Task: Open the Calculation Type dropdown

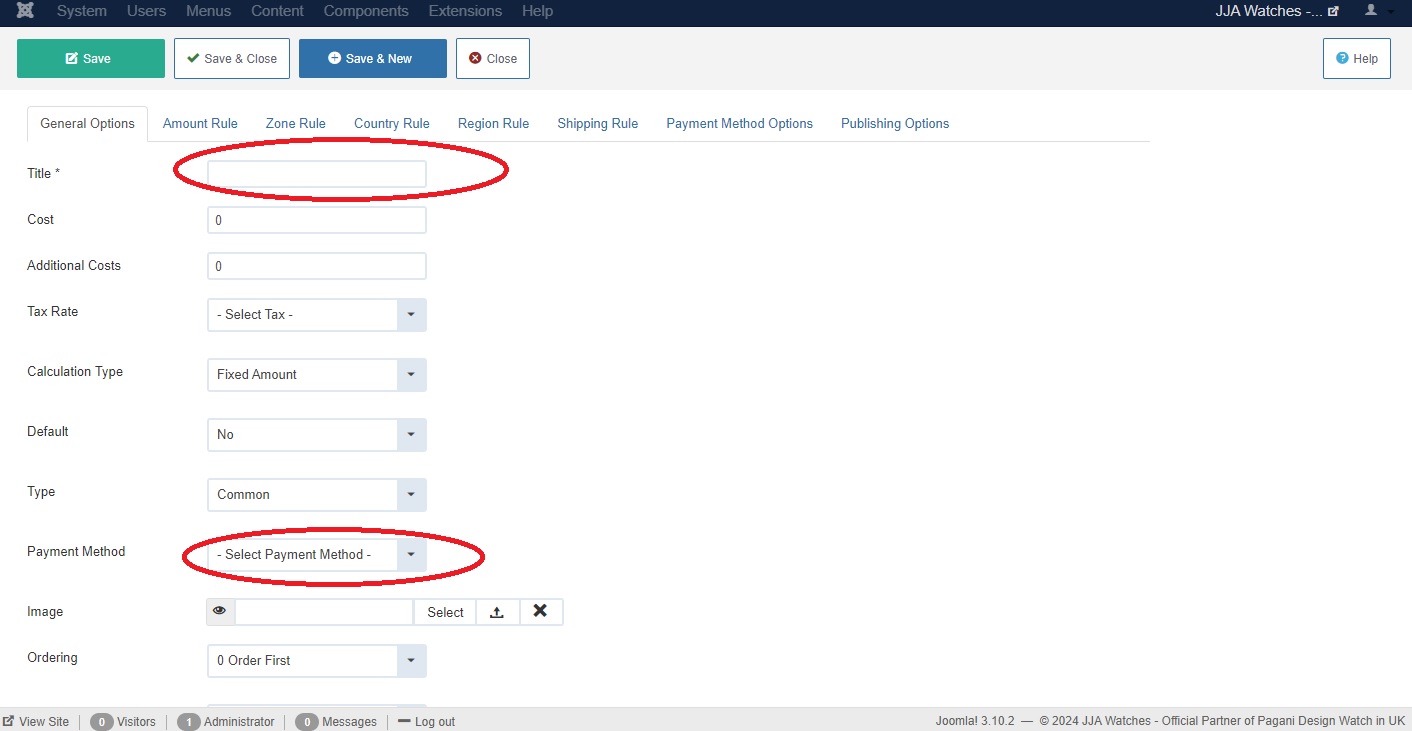Action: coord(316,375)
